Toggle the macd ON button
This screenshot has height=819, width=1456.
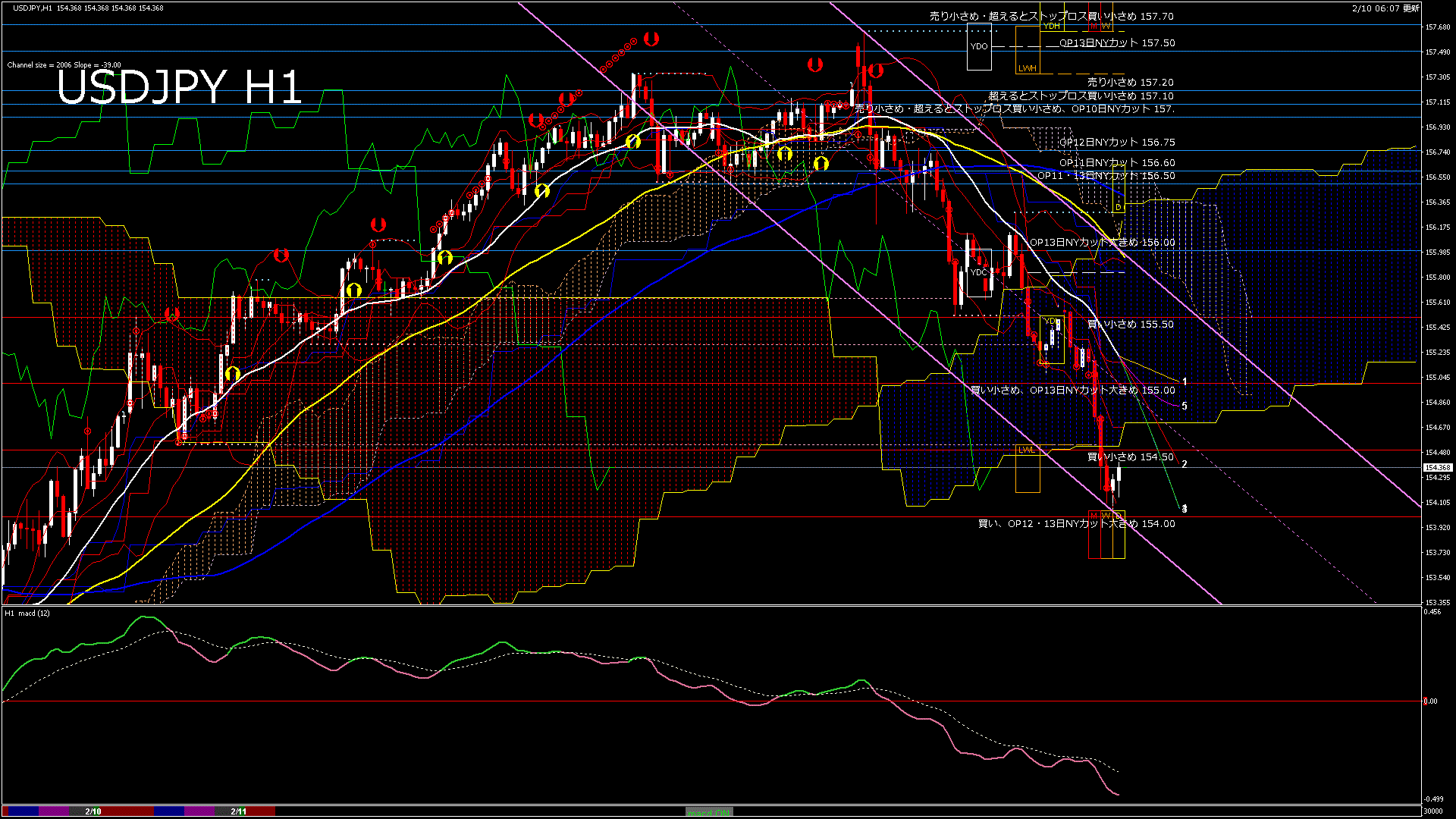click(x=709, y=812)
